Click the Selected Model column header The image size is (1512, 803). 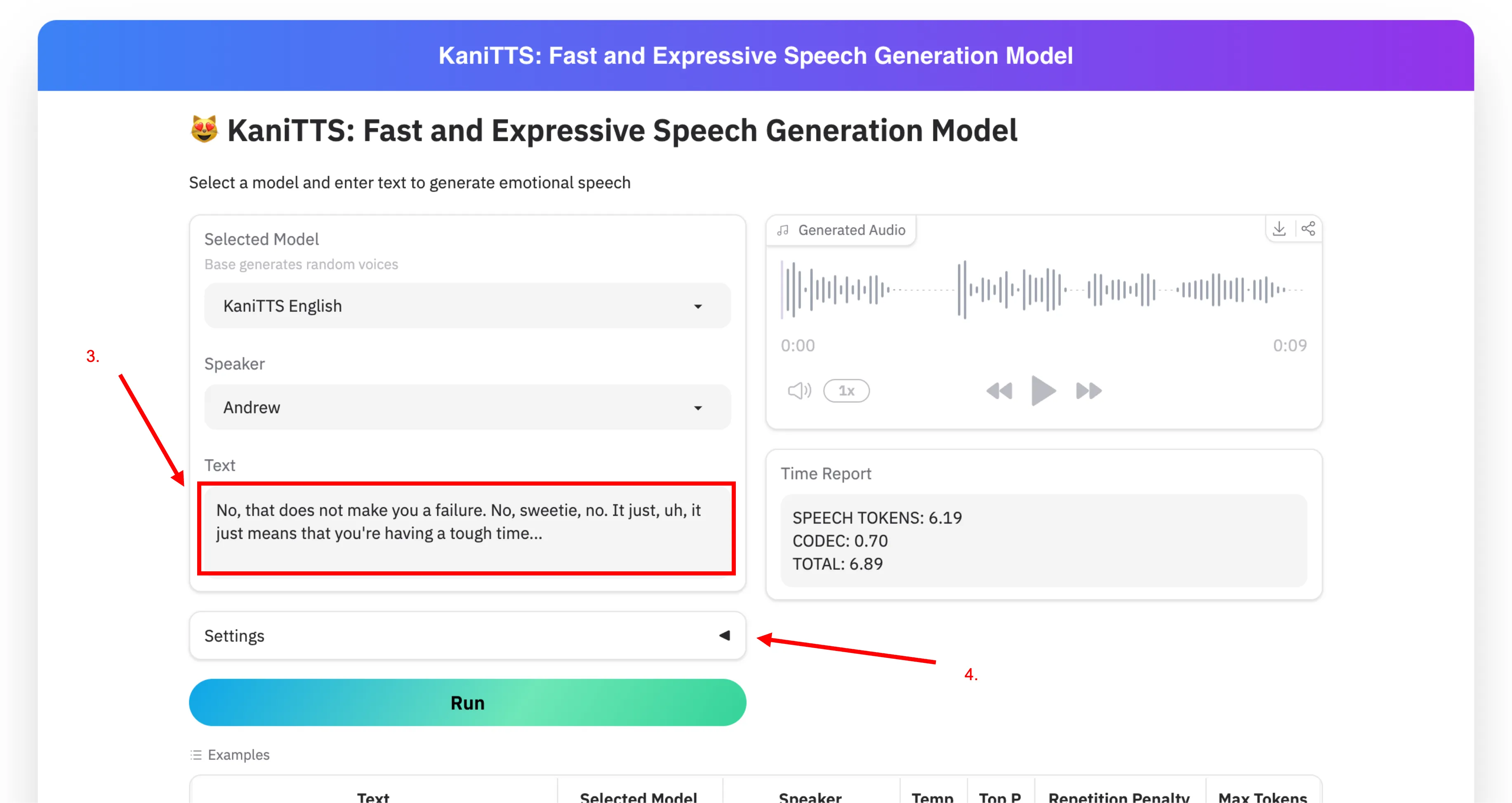pyautogui.click(x=638, y=796)
